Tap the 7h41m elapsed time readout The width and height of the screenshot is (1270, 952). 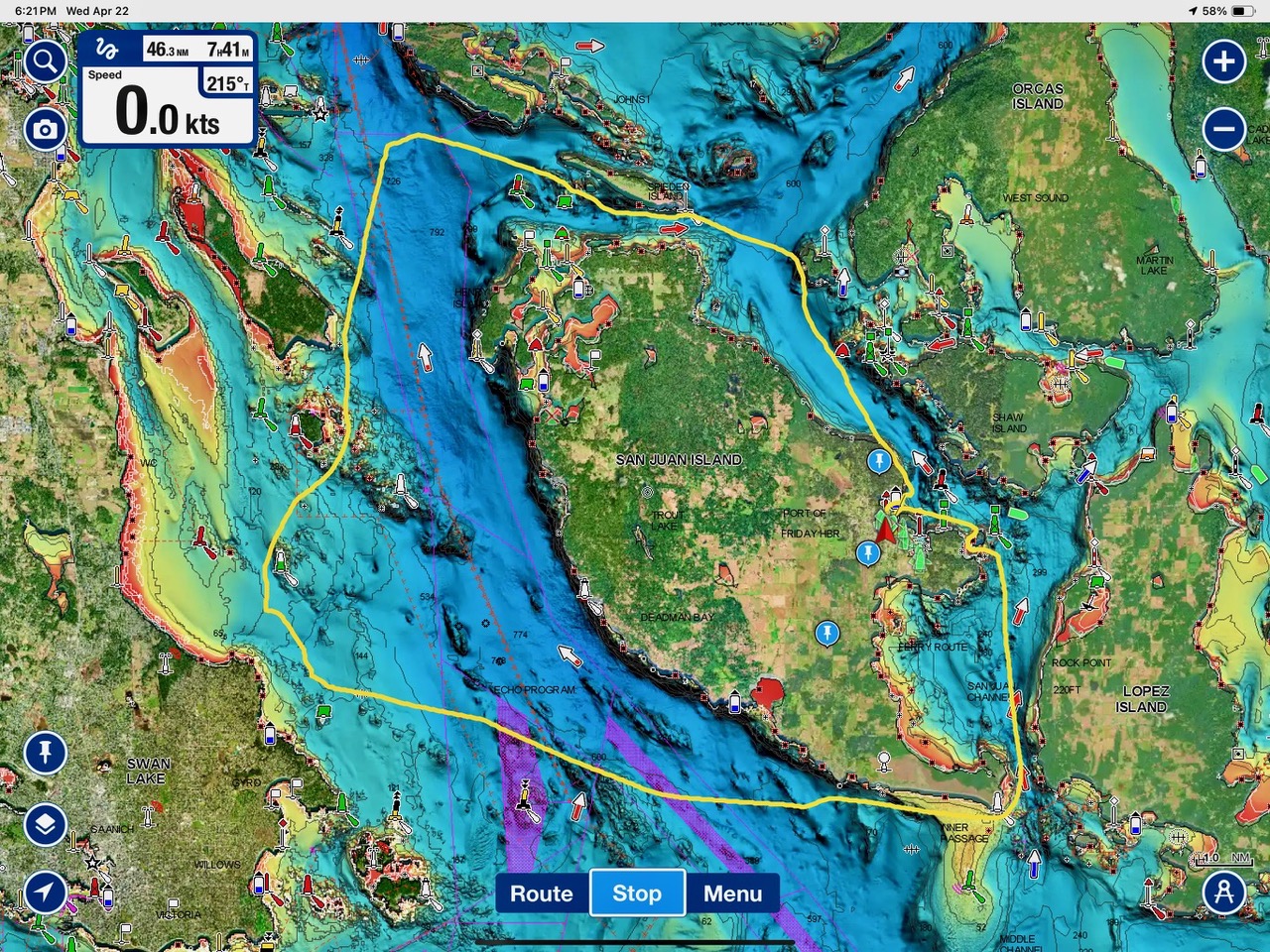tap(227, 50)
